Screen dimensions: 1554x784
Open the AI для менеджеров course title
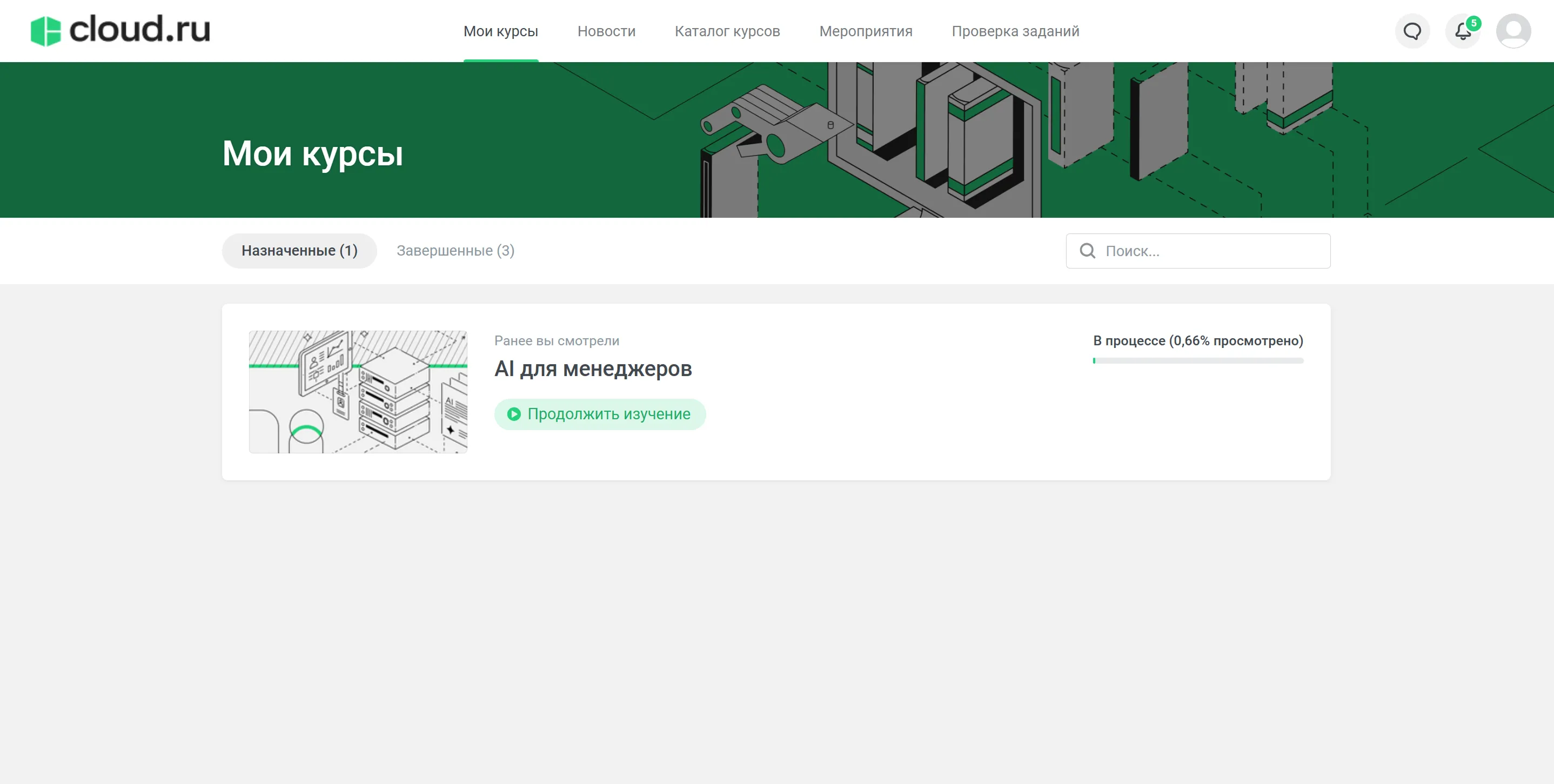coord(592,368)
